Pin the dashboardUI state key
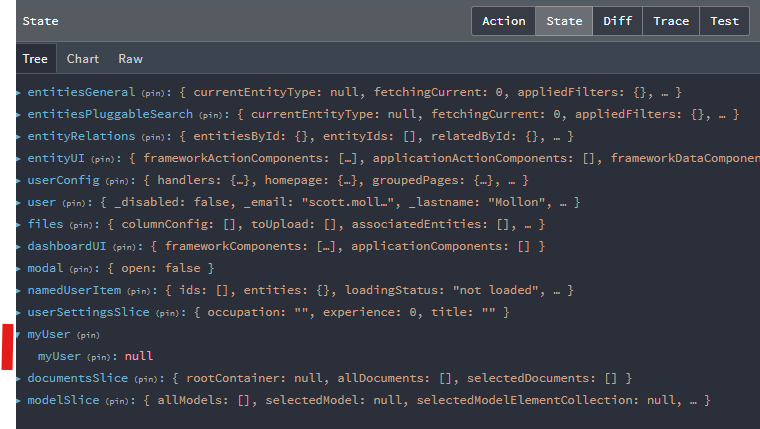Screen dimensions: 760x429 pos(125,247)
